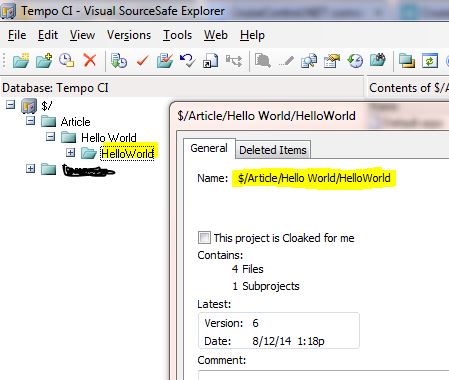Select the Hello World project in the tree

point(109,137)
